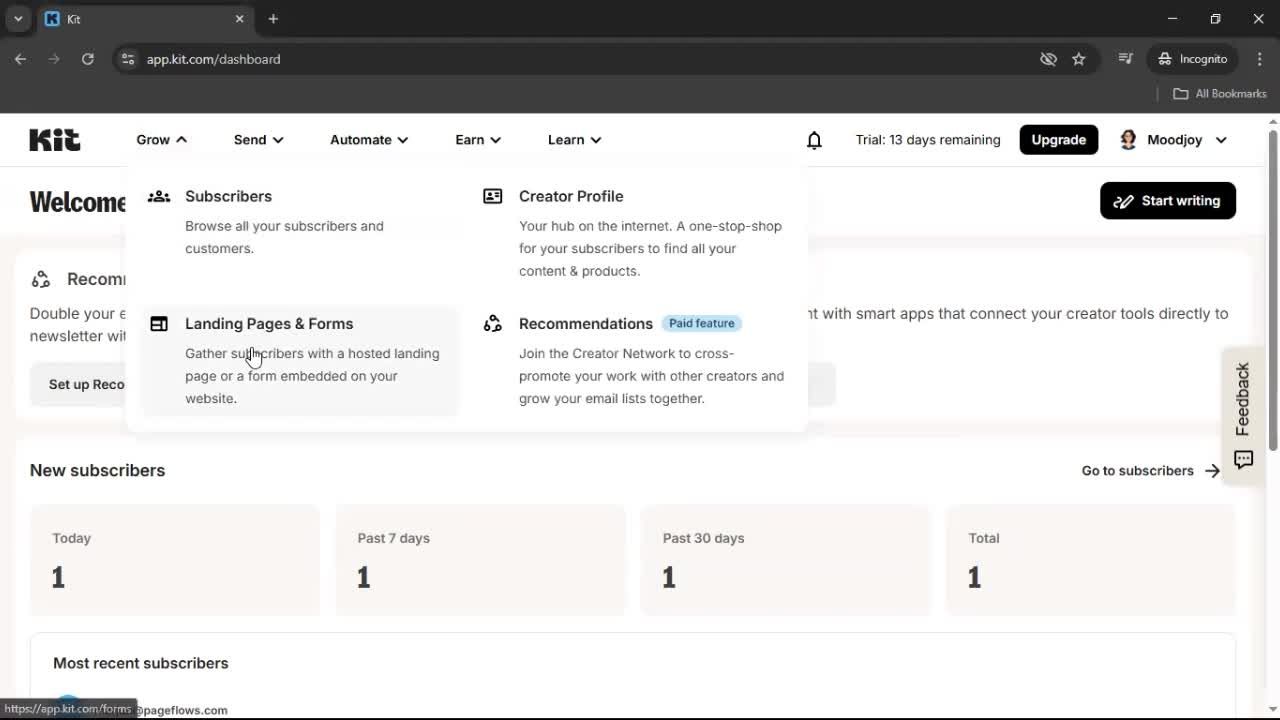This screenshot has width=1280, height=720.
Task: Click the Subscribers icon in the Grow menu
Action: pyautogui.click(x=159, y=196)
